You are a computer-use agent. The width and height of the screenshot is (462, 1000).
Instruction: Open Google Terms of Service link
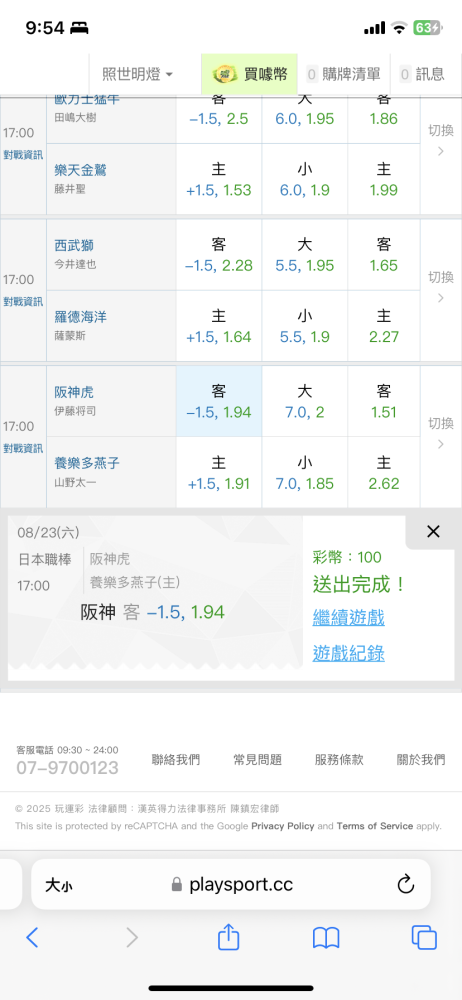pyautogui.click(x=375, y=826)
